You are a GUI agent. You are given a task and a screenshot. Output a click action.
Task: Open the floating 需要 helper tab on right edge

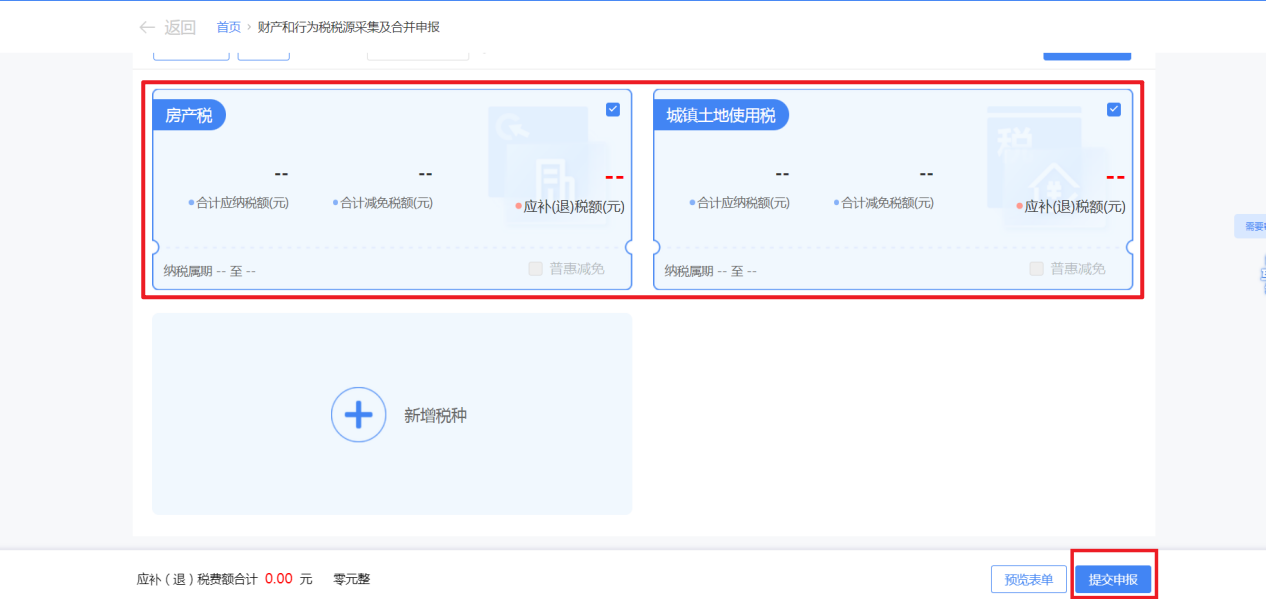tap(1252, 227)
